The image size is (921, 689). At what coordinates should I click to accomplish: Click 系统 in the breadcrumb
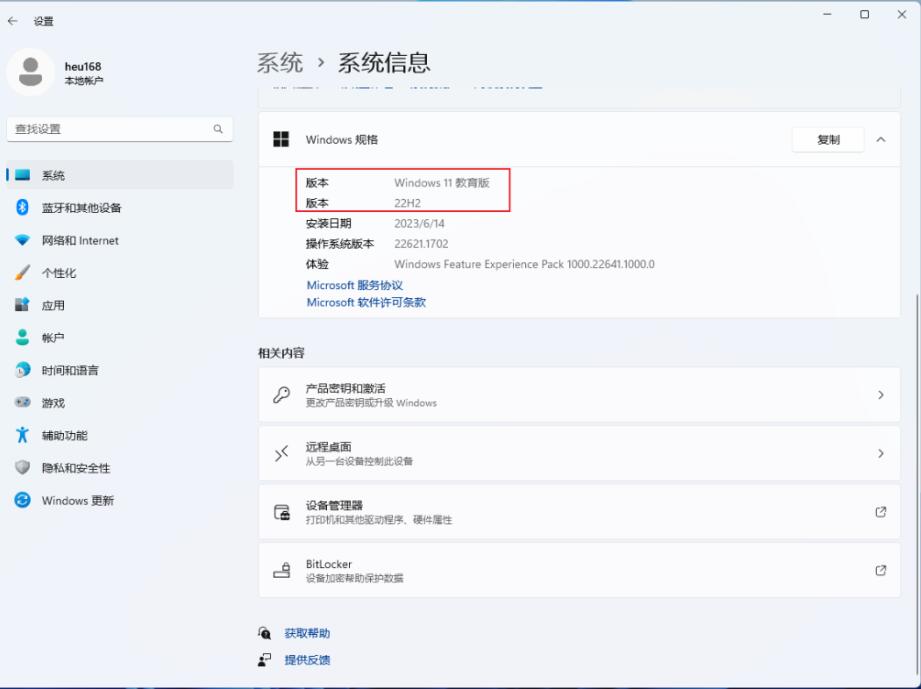pyautogui.click(x=280, y=62)
